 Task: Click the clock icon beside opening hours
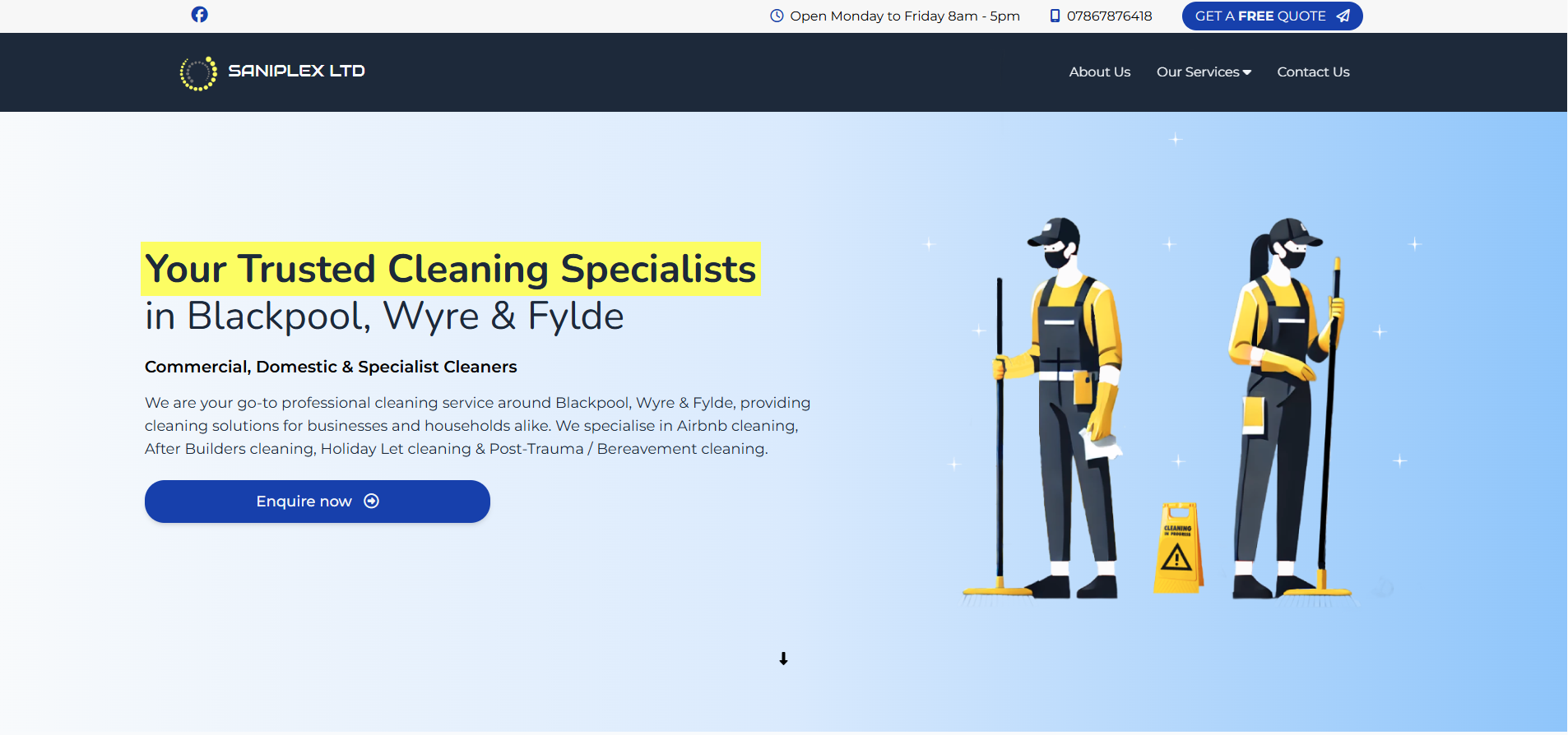point(777,16)
